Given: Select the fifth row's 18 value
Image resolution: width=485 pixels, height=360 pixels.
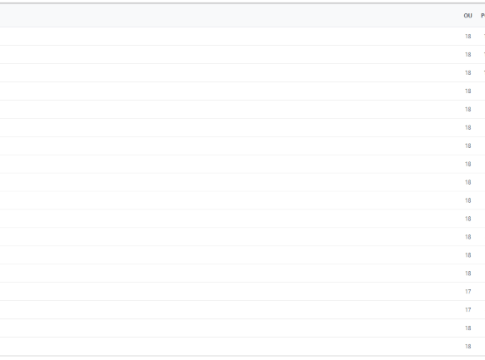Looking at the screenshot, I should tap(468, 109).
